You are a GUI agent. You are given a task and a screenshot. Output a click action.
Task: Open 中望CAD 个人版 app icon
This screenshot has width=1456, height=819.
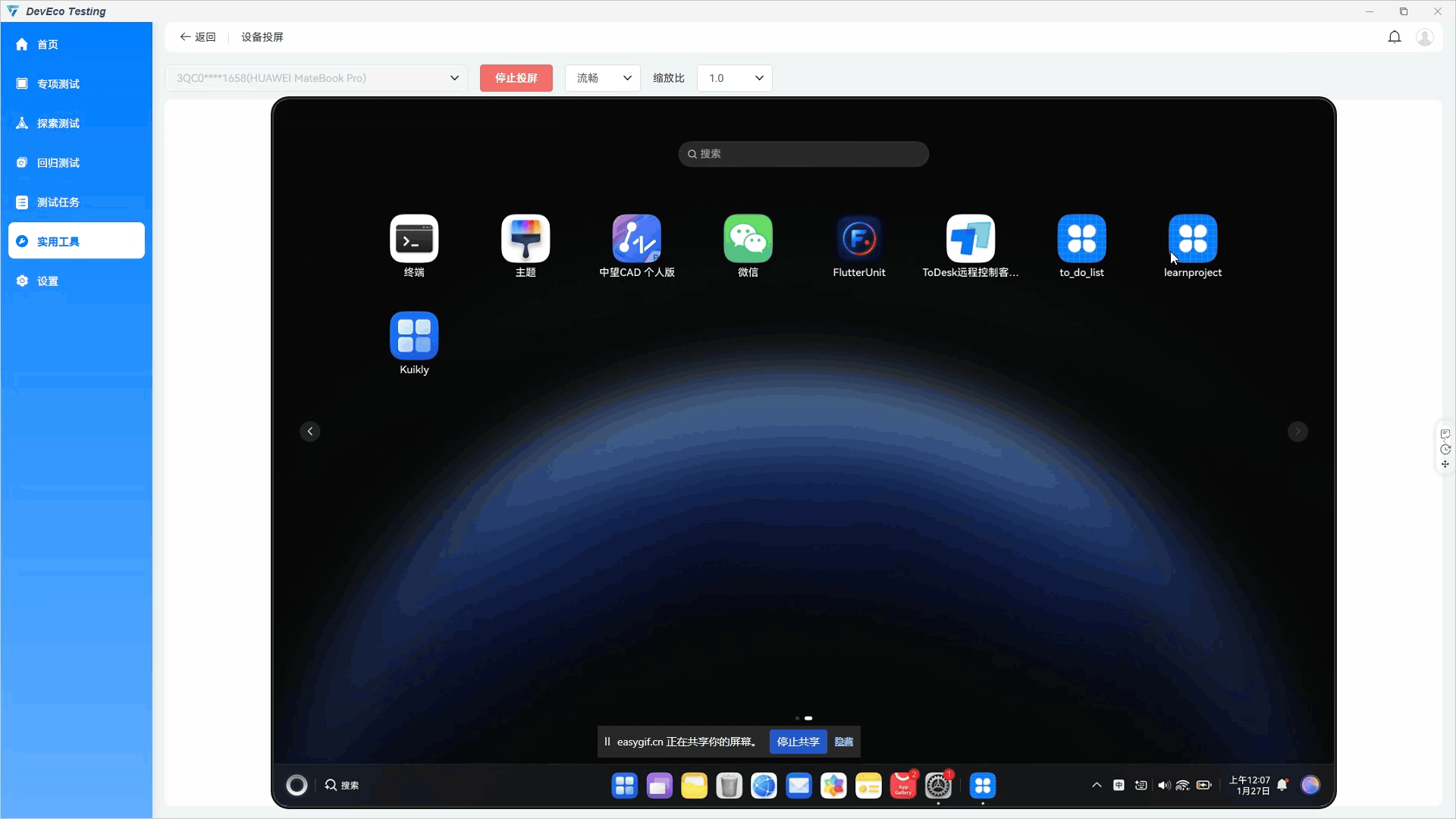pyautogui.click(x=637, y=239)
